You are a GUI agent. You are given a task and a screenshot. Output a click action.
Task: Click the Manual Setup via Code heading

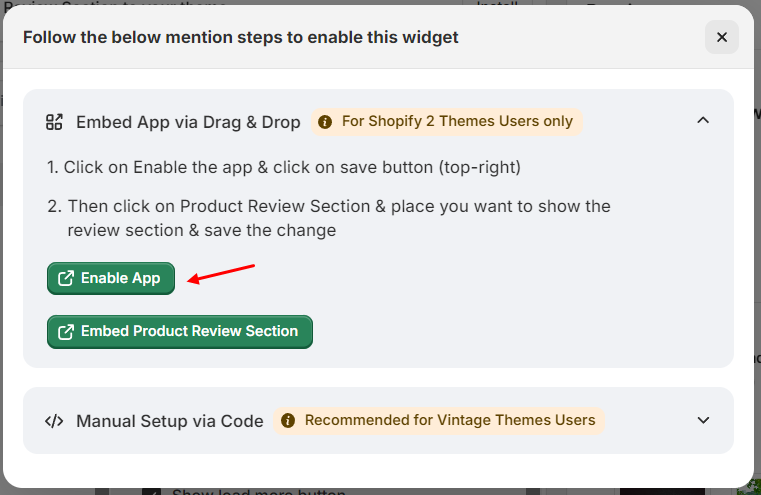170,420
